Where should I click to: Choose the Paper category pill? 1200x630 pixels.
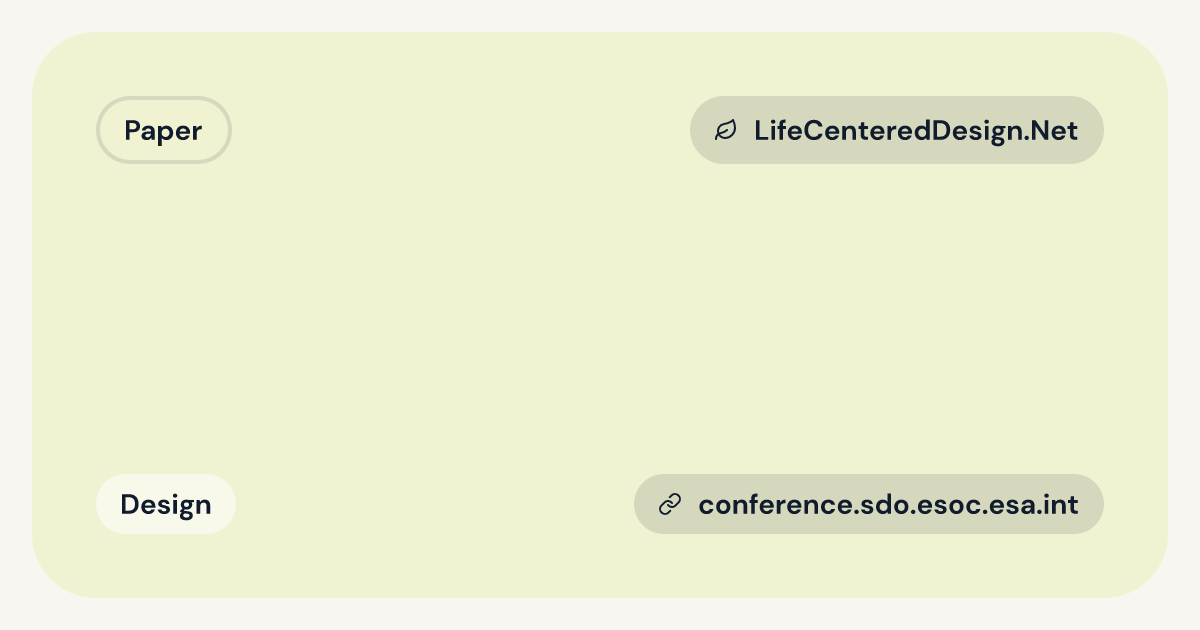pyautogui.click(x=164, y=130)
